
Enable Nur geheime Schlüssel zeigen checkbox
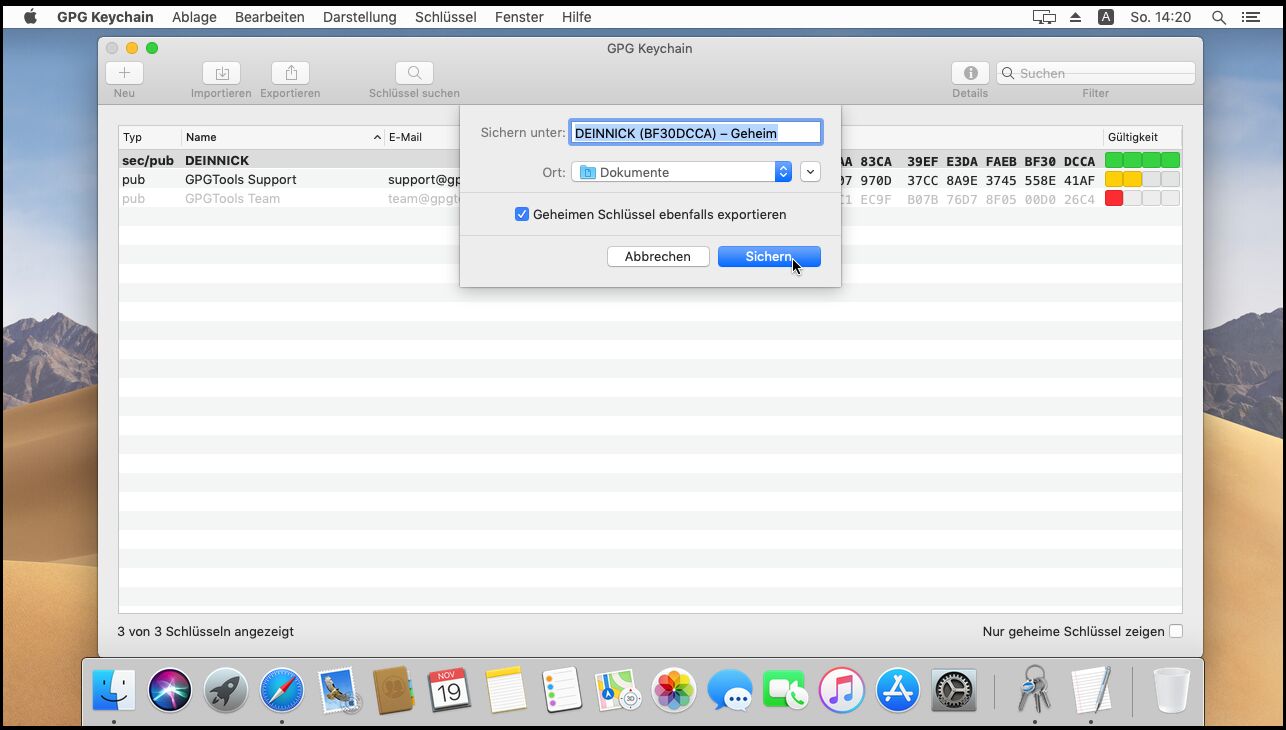1176,631
